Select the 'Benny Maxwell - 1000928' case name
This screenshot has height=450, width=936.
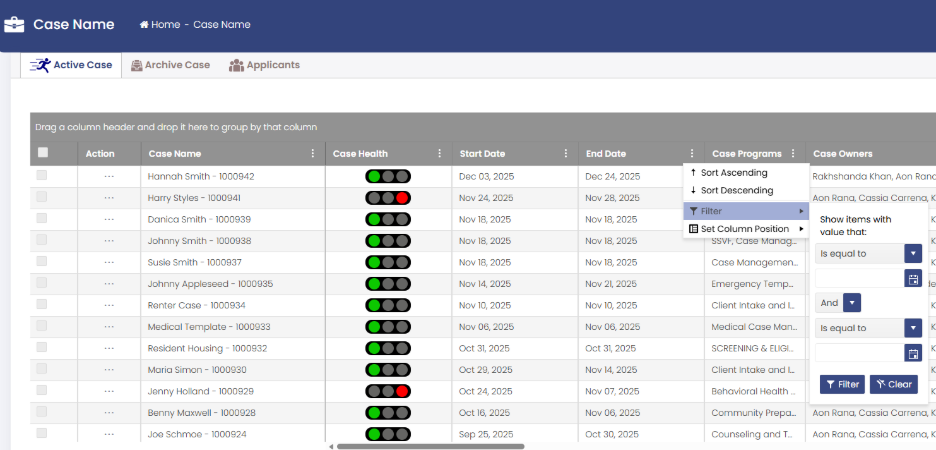coord(202,413)
